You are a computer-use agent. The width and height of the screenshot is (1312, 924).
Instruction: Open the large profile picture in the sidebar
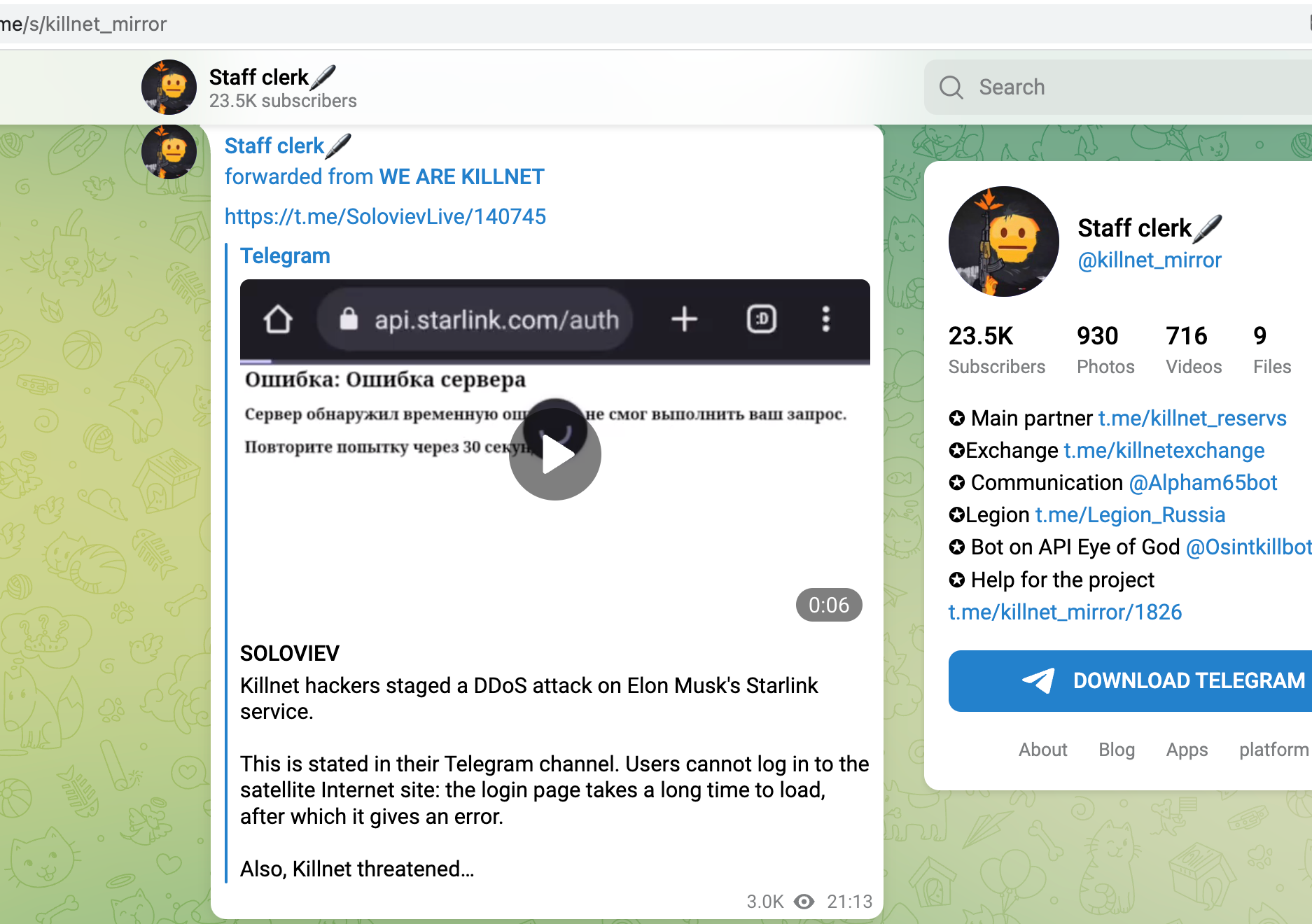coord(1004,241)
